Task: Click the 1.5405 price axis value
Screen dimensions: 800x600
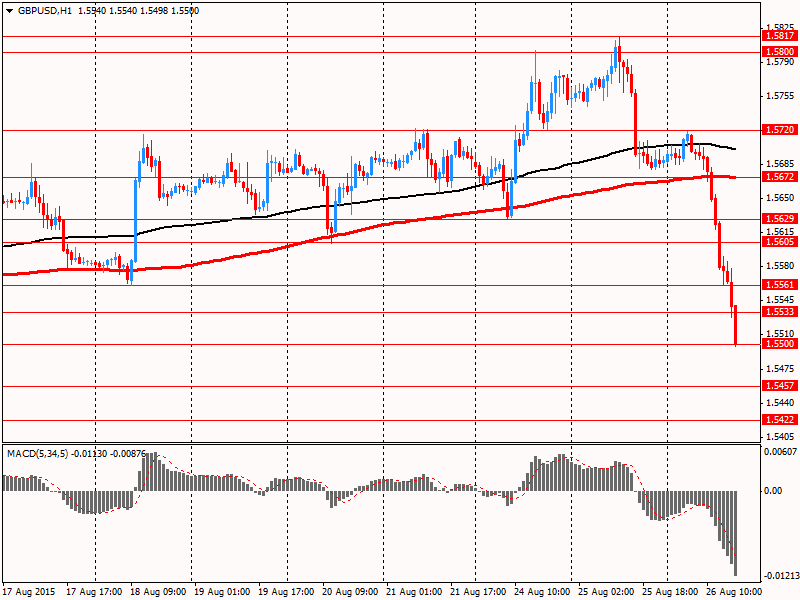Action: pyautogui.click(x=780, y=437)
